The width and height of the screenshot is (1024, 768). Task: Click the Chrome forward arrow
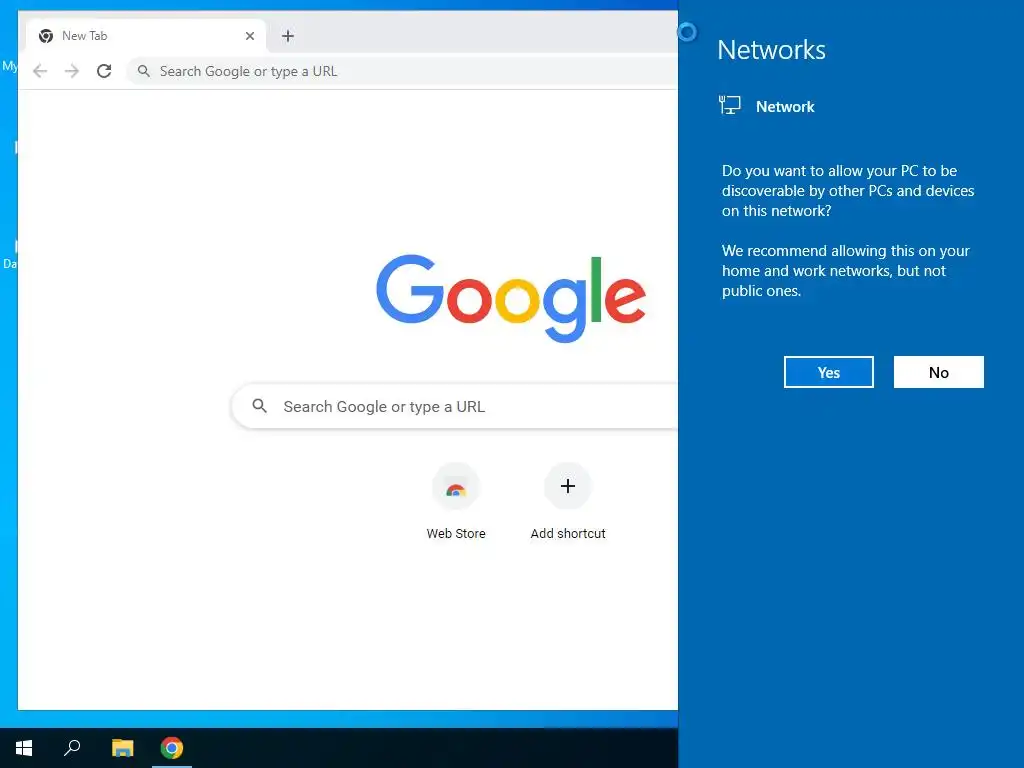point(72,71)
